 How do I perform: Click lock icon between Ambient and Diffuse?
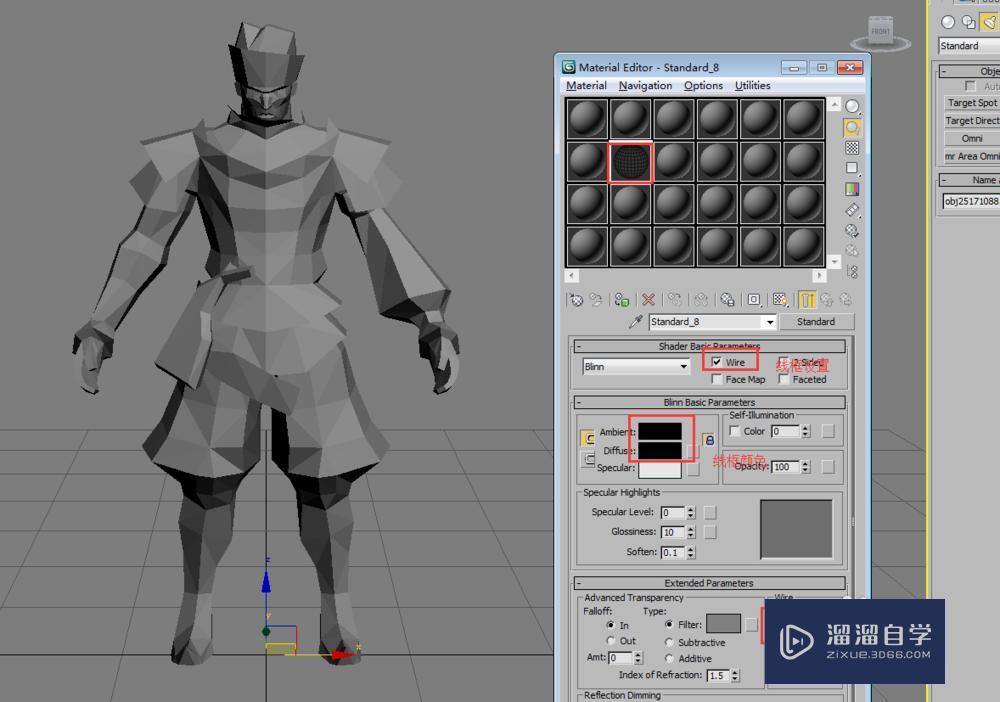709,440
